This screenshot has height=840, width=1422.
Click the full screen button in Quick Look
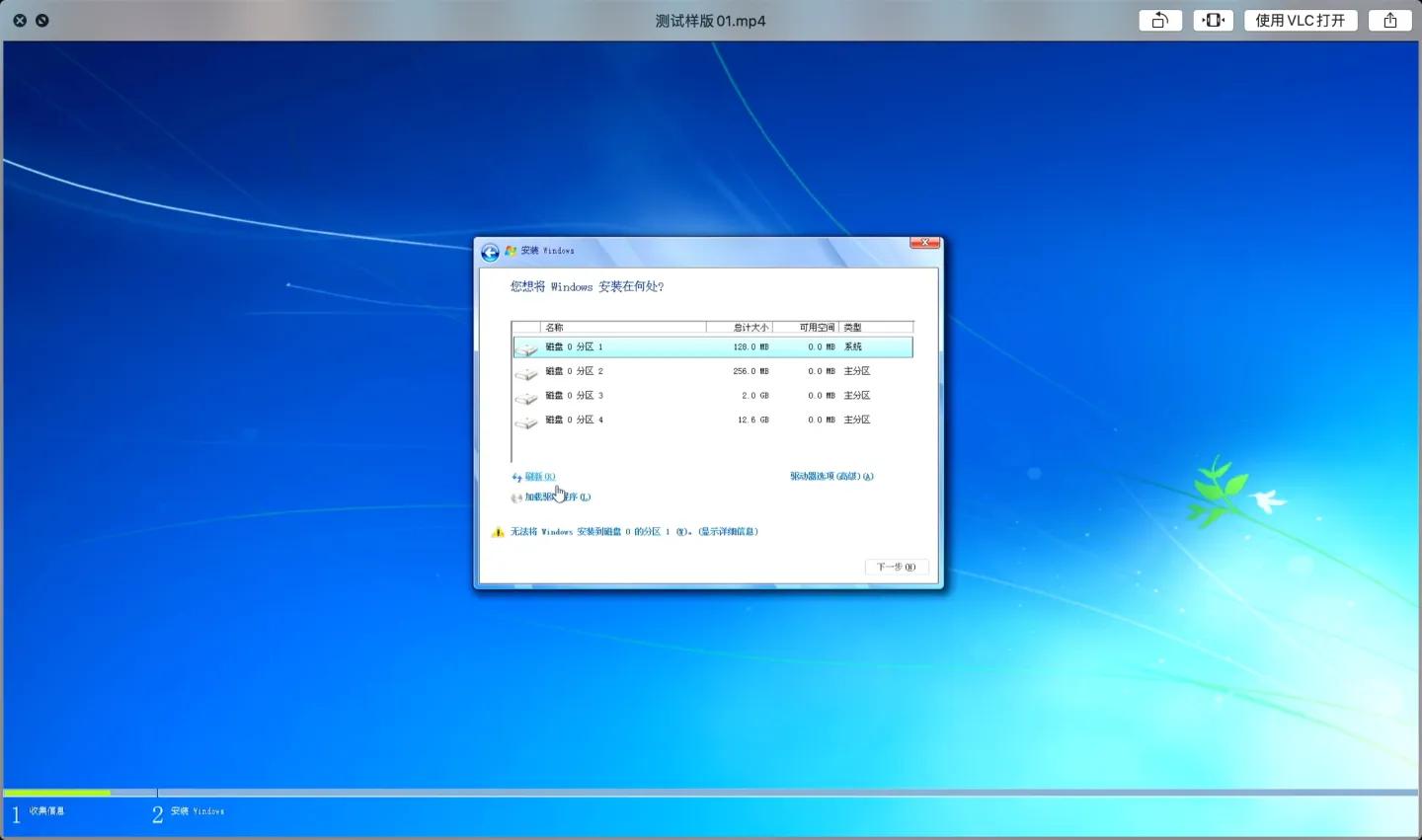click(41, 21)
